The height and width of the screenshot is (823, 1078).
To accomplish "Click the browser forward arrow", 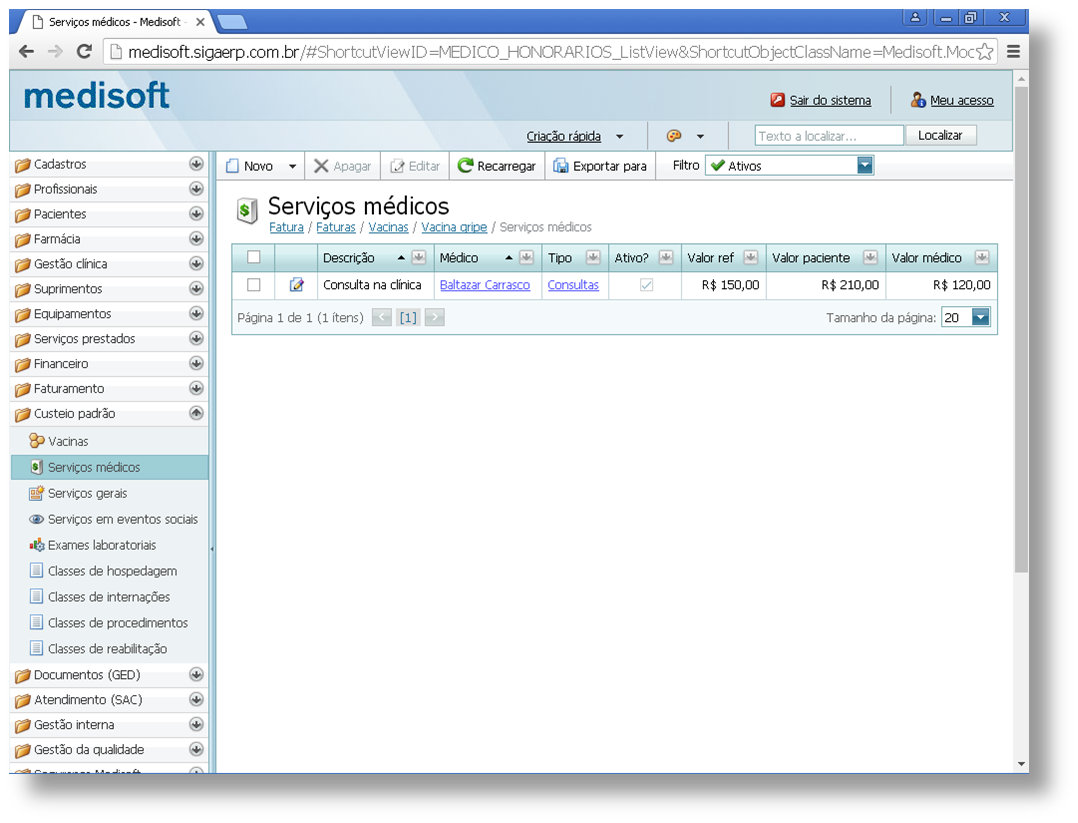I will (55, 52).
